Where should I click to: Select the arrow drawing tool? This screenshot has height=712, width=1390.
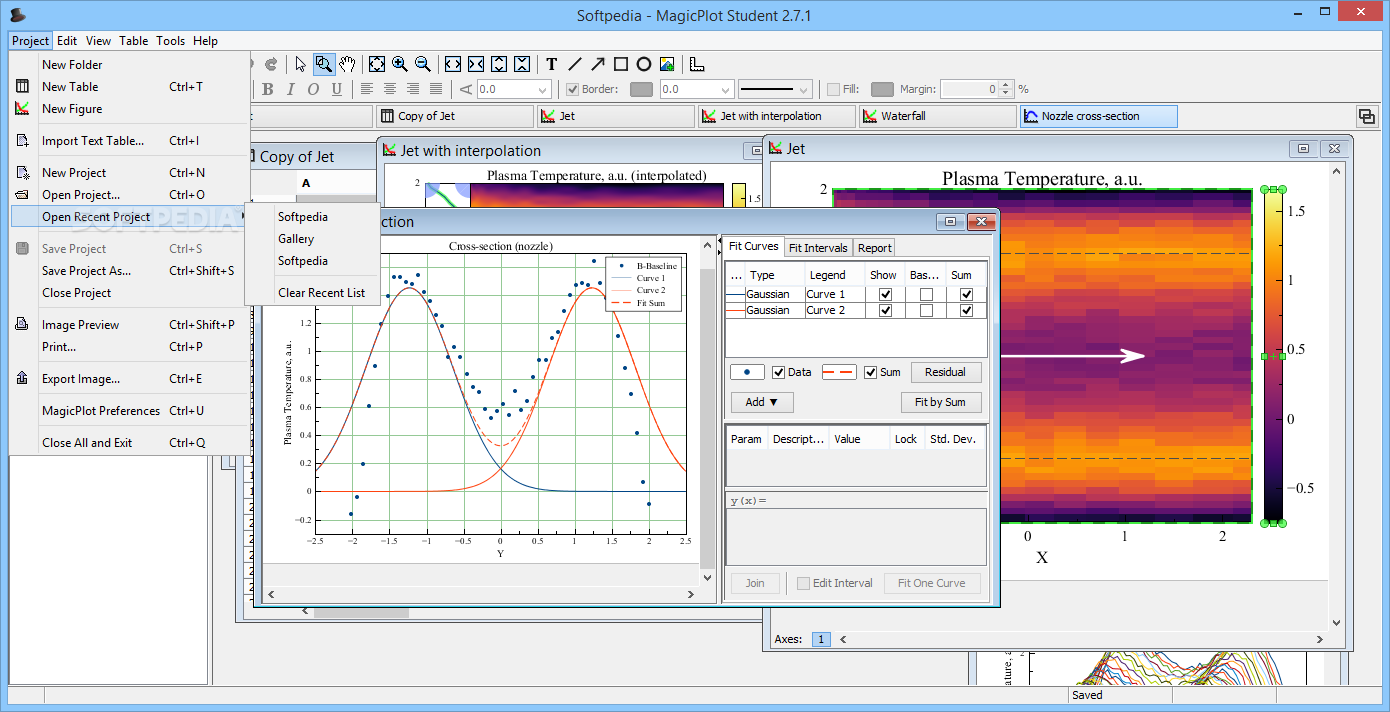coord(597,64)
